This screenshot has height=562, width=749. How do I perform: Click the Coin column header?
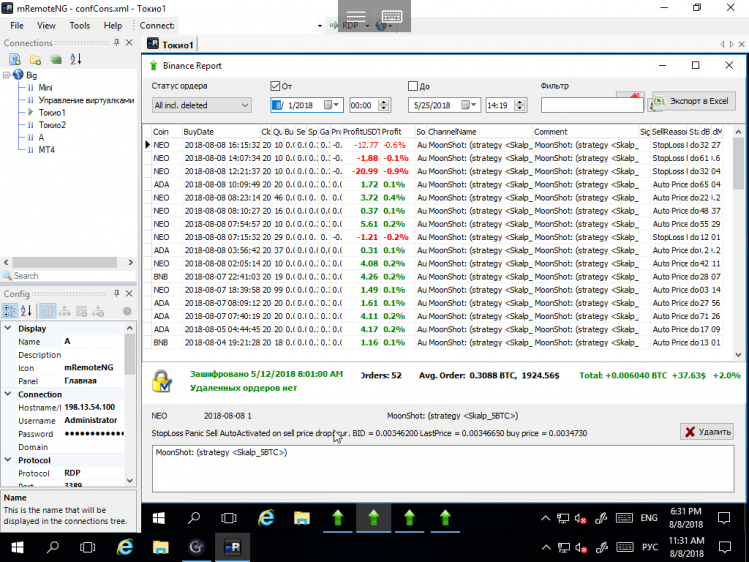[166, 132]
